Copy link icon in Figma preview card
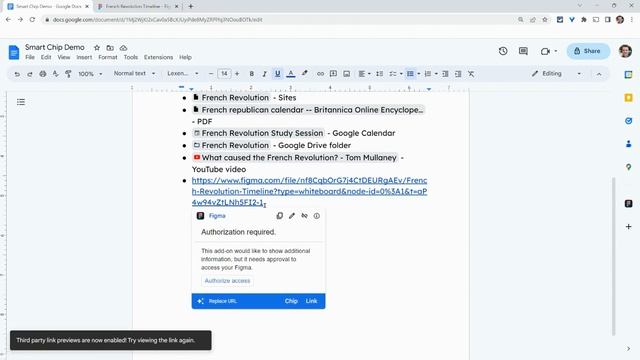 point(280,216)
